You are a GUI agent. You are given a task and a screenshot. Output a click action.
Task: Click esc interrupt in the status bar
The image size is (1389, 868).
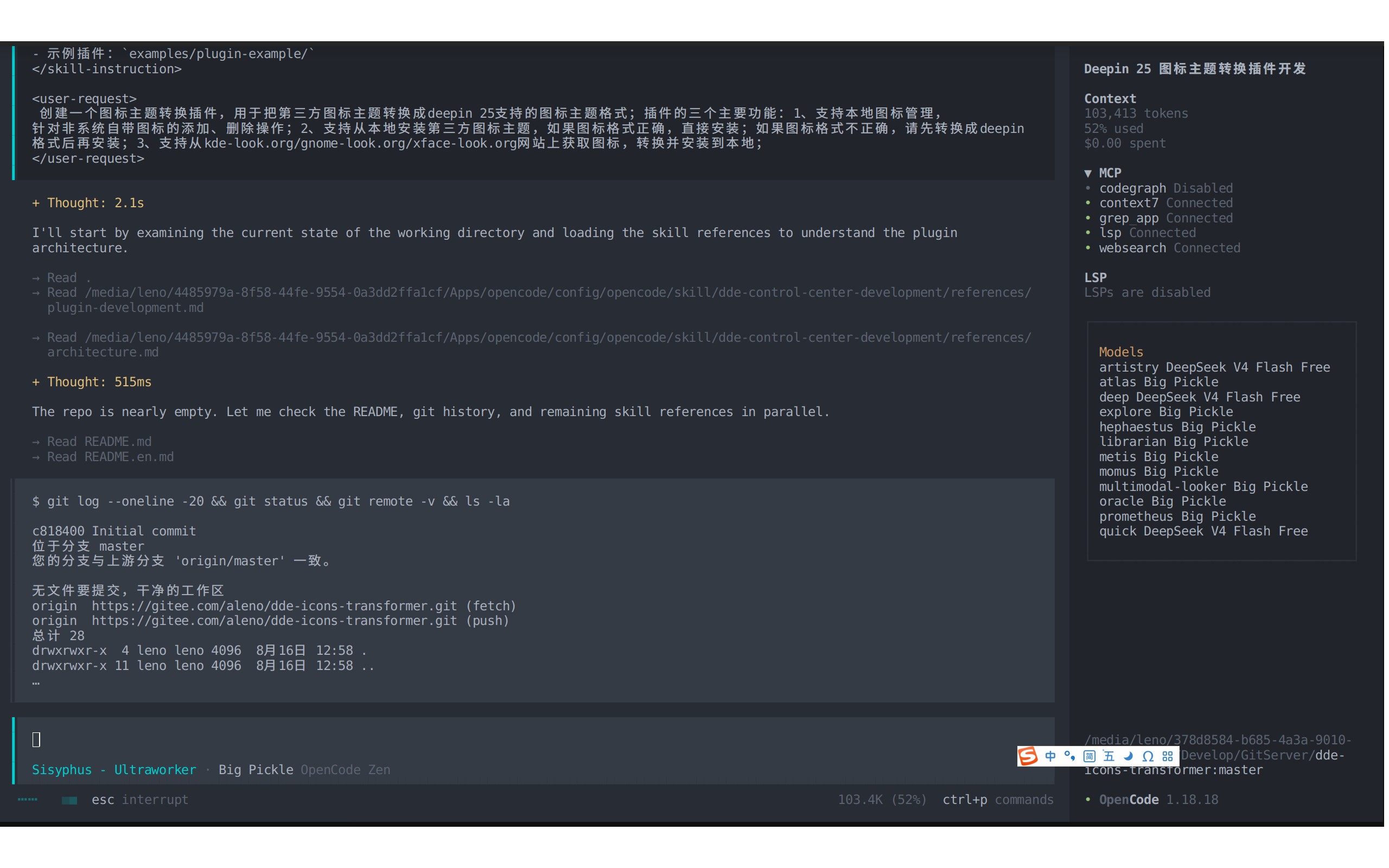click(x=139, y=800)
